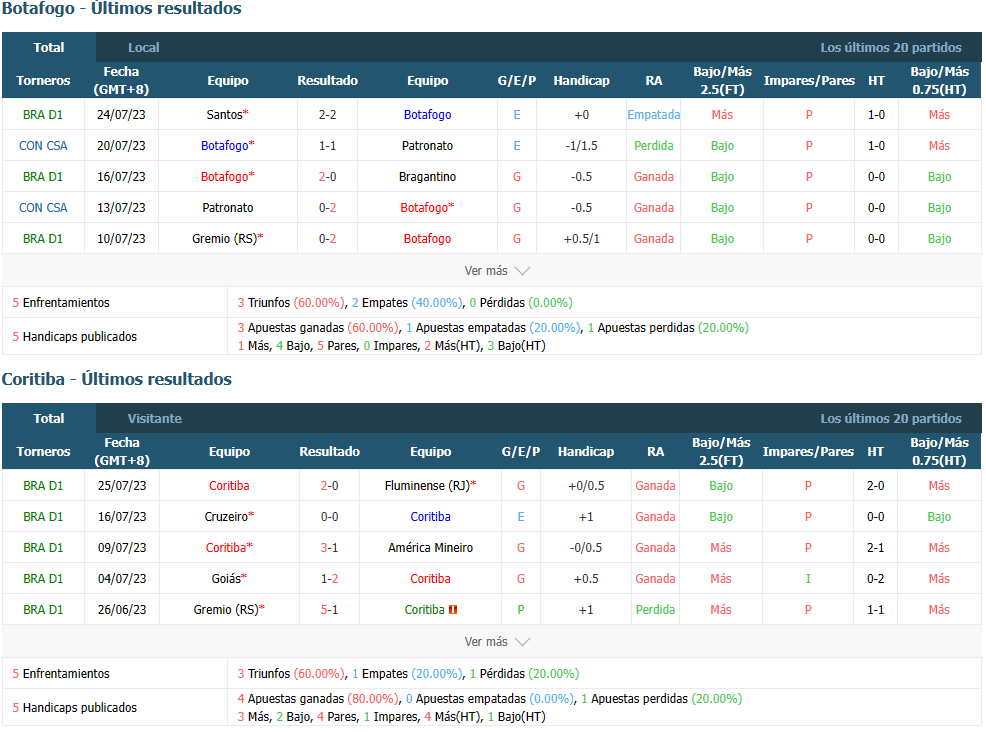Open Patronato team in 20/07/23 row
This screenshot has height=732, width=986.
click(x=427, y=146)
